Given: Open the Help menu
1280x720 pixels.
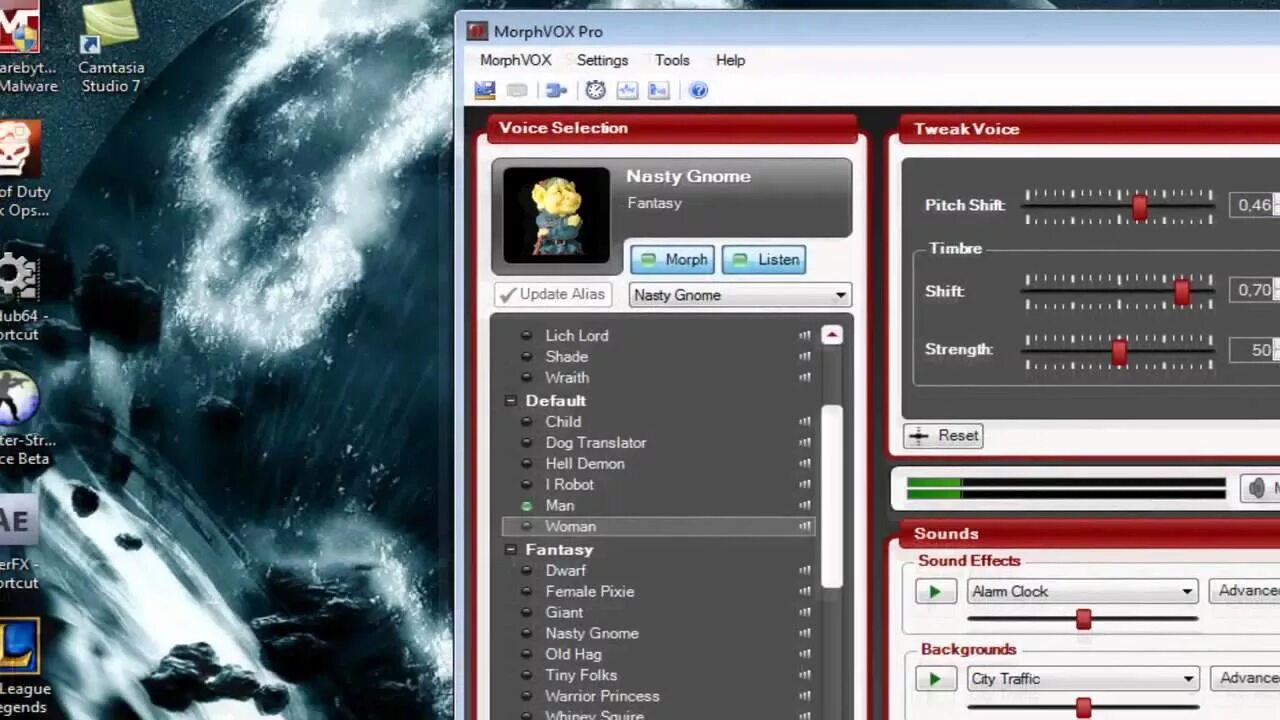Looking at the screenshot, I should click(x=730, y=60).
